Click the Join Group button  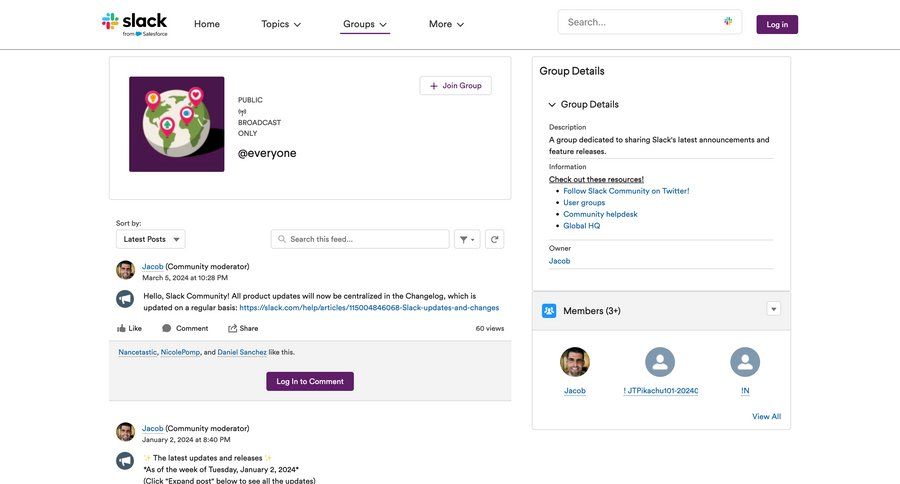click(x=455, y=86)
